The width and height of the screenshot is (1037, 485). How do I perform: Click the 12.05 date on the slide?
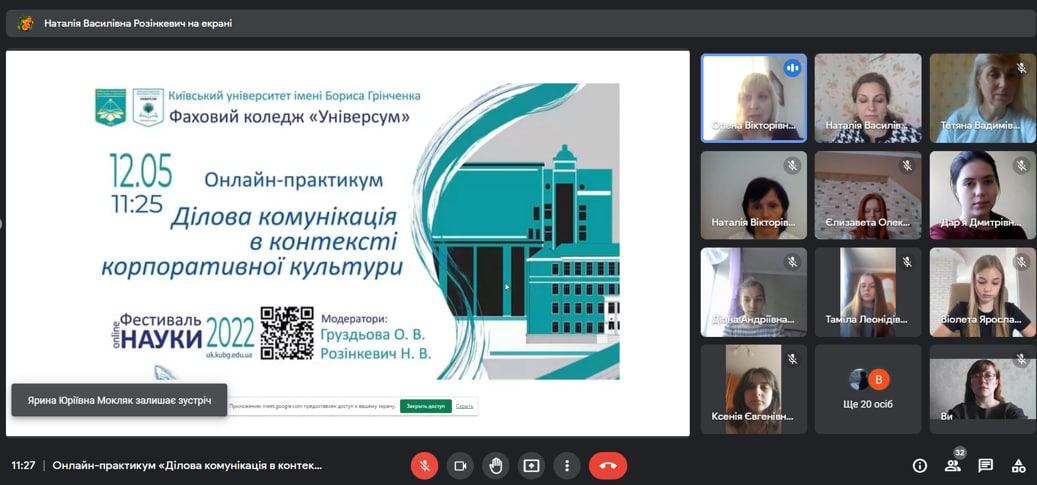point(140,171)
